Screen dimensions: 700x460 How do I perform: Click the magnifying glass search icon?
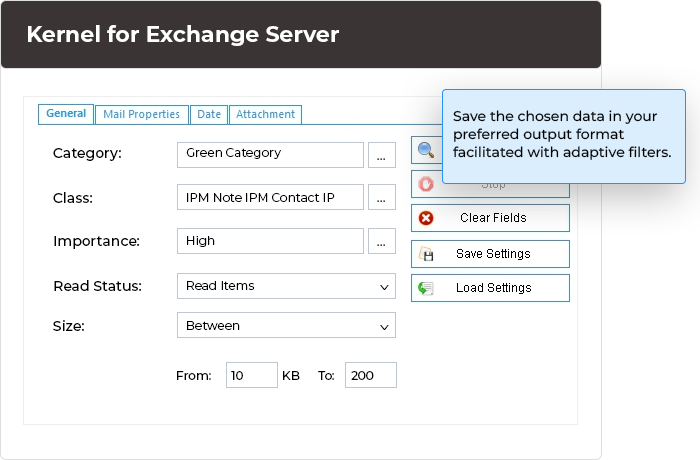click(x=426, y=150)
